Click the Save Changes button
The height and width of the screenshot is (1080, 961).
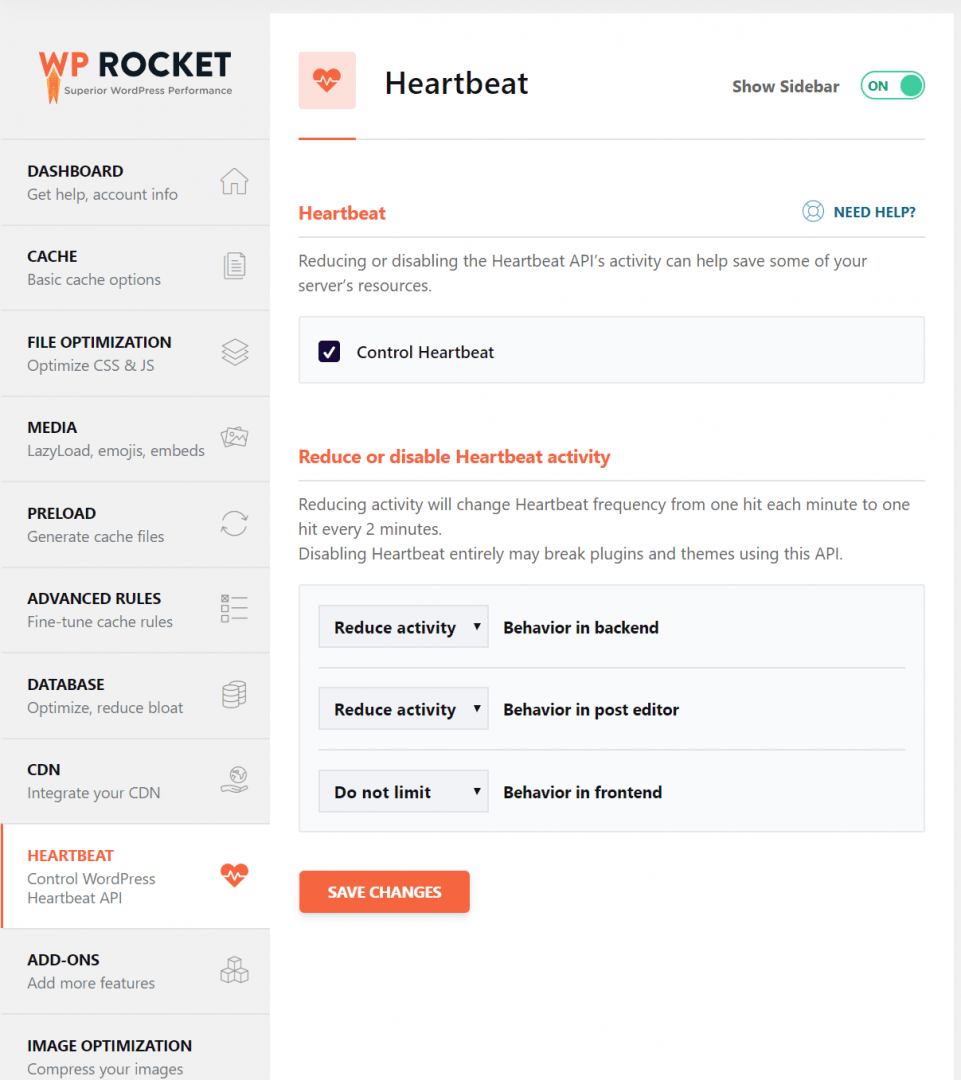[384, 891]
